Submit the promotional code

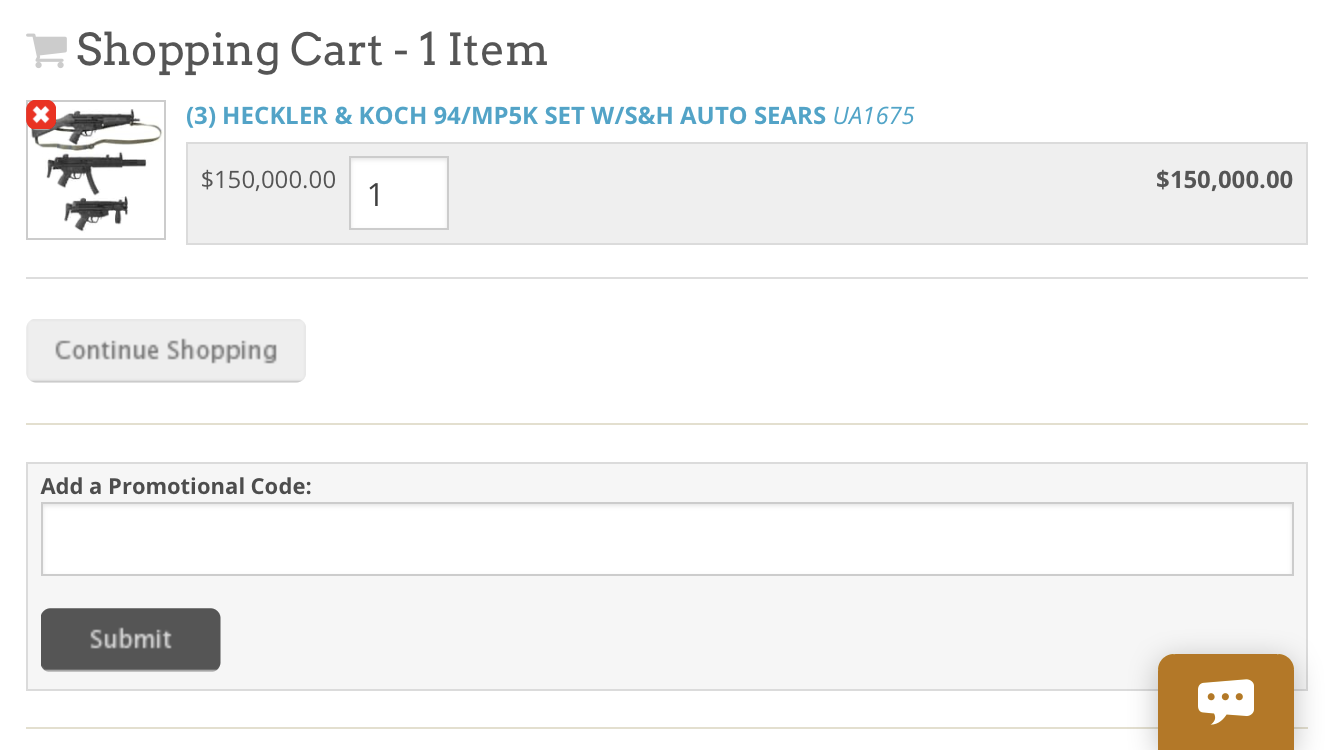(x=131, y=639)
